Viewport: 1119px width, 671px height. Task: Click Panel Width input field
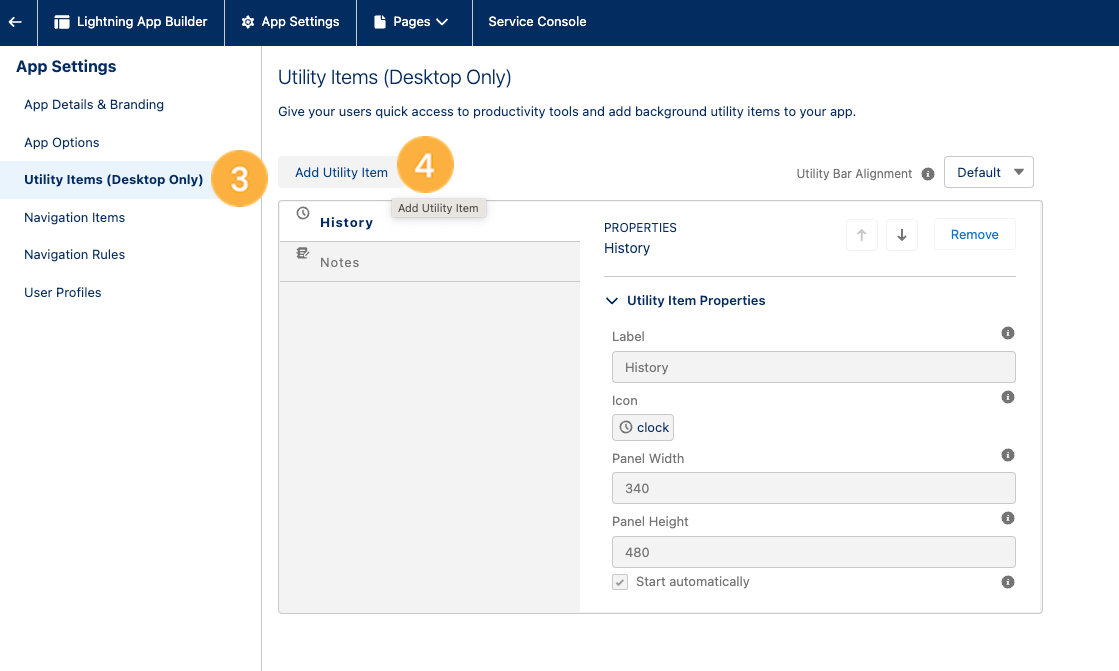[x=814, y=488]
